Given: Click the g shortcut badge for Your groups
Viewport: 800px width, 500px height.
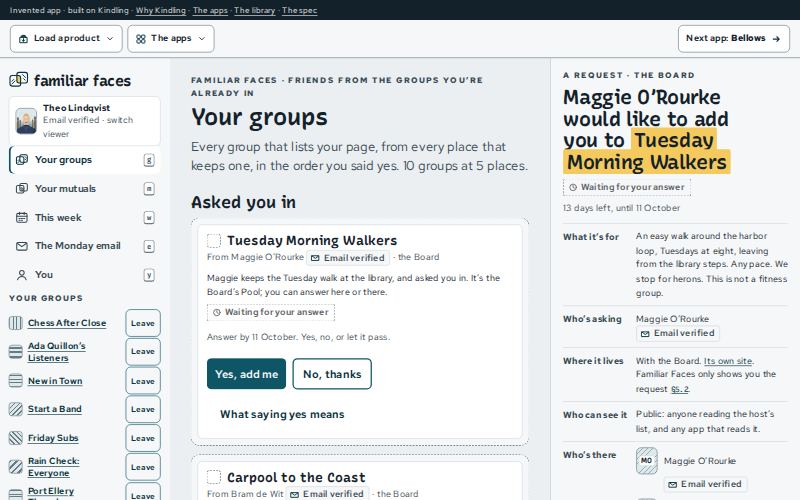Looking at the screenshot, I should tap(149, 160).
